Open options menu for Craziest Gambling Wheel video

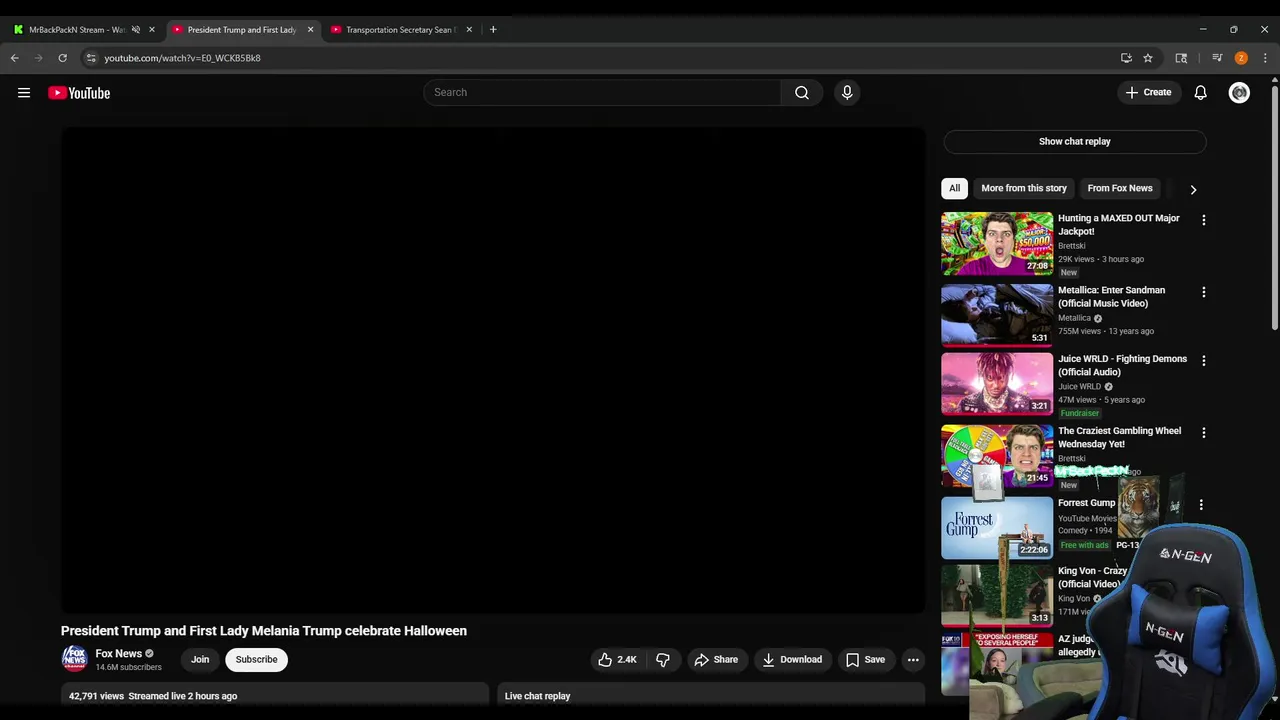click(1204, 433)
